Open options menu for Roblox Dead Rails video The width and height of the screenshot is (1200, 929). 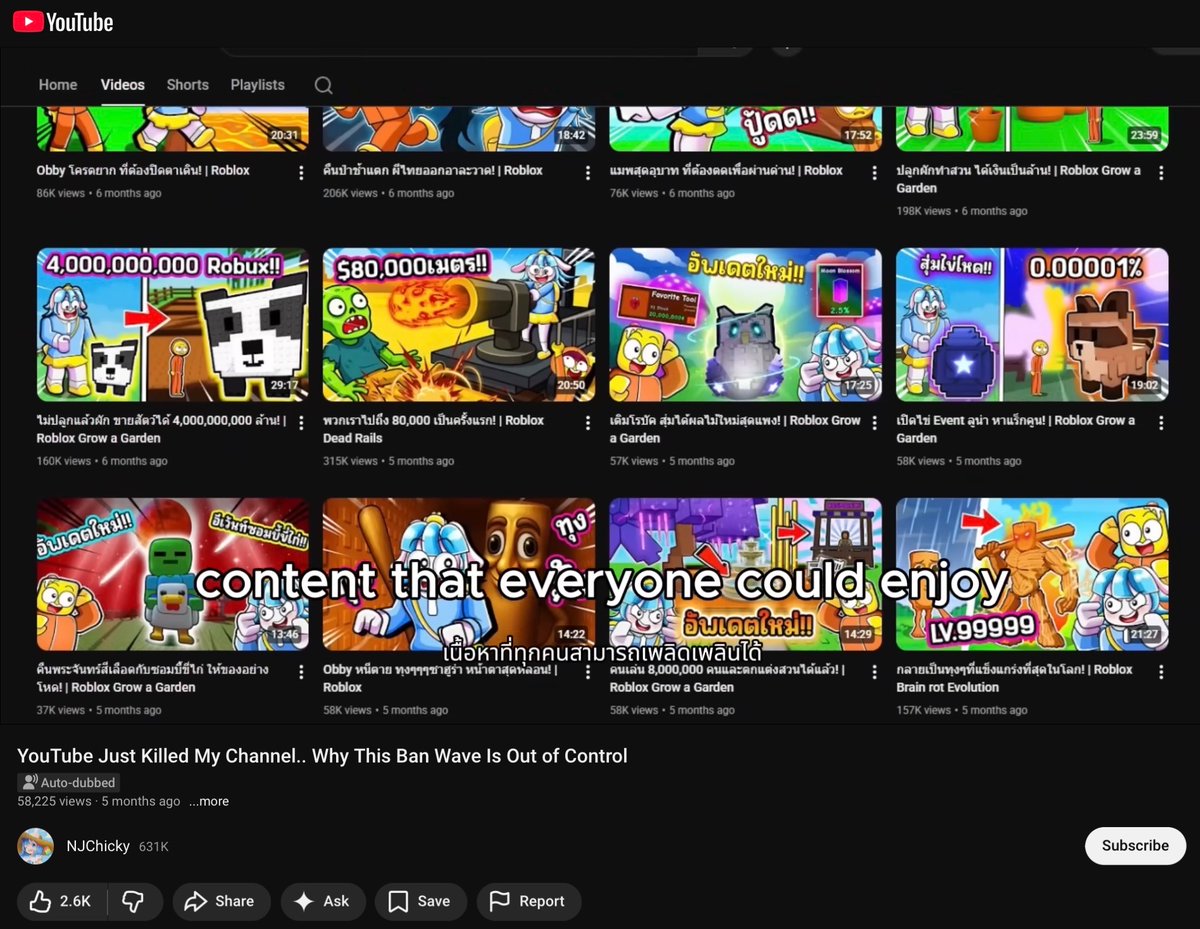click(x=588, y=423)
